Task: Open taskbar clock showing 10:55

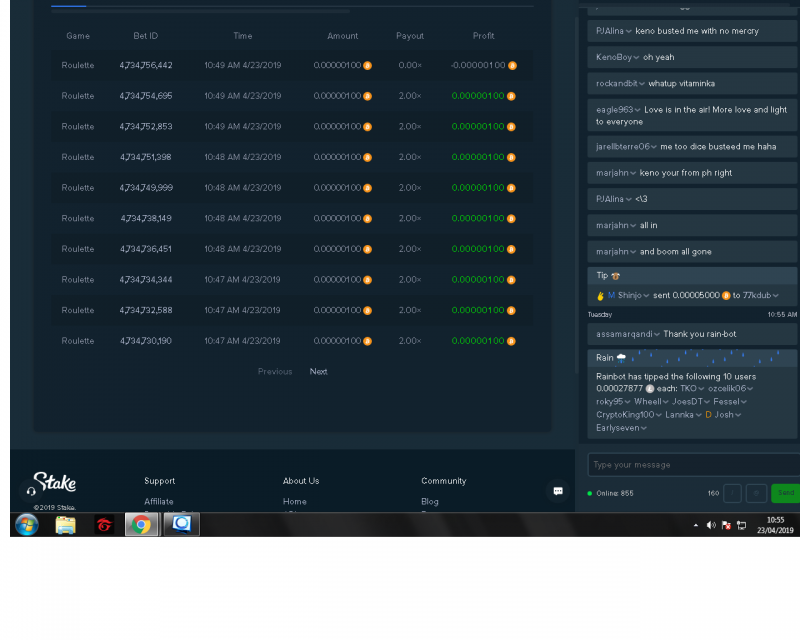Action: pyautogui.click(x=775, y=525)
